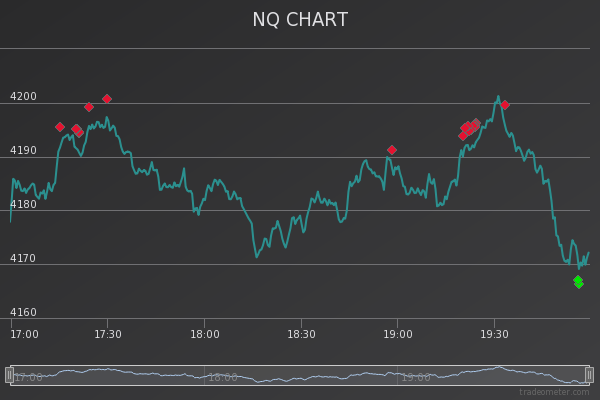The image size is (600, 400).
Task: Click the 19:30 time axis label
Action: pyautogui.click(x=494, y=335)
